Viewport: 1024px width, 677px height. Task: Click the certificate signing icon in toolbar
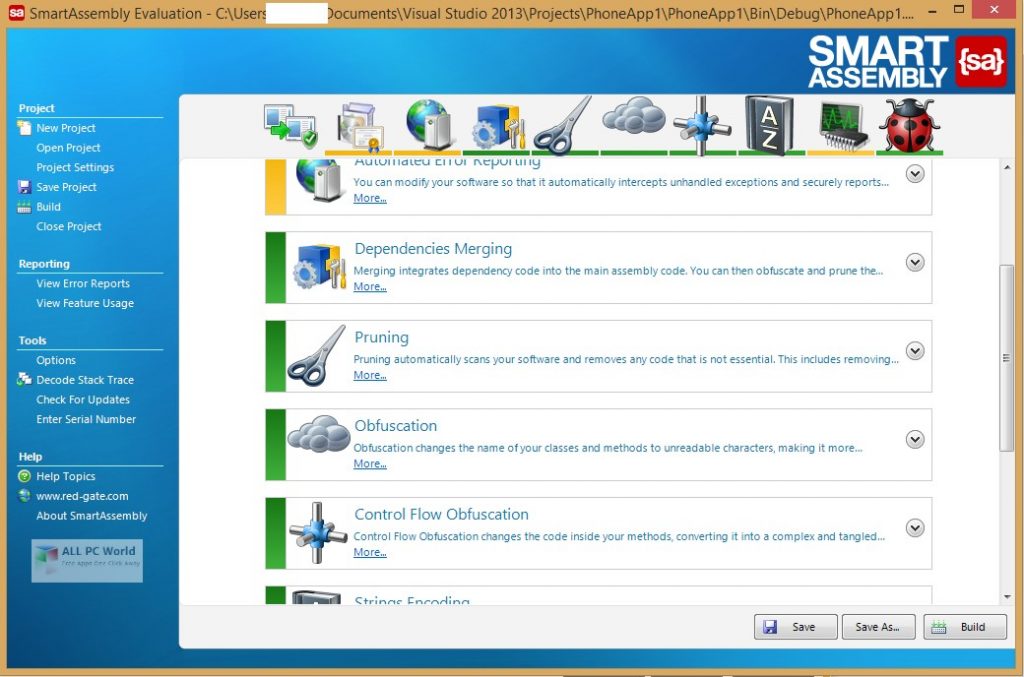point(359,125)
